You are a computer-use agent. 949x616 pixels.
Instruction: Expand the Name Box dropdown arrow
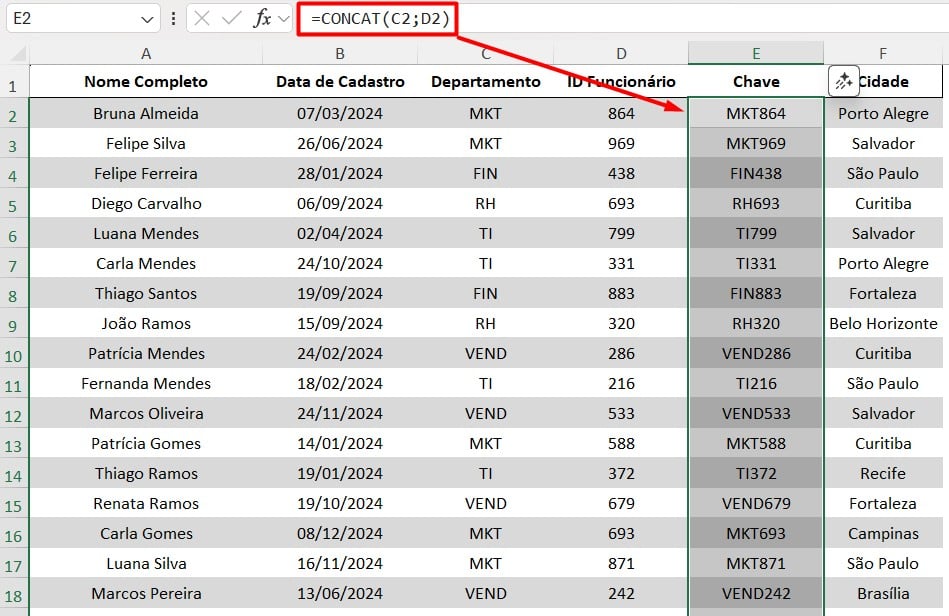pyautogui.click(x=147, y=18)
